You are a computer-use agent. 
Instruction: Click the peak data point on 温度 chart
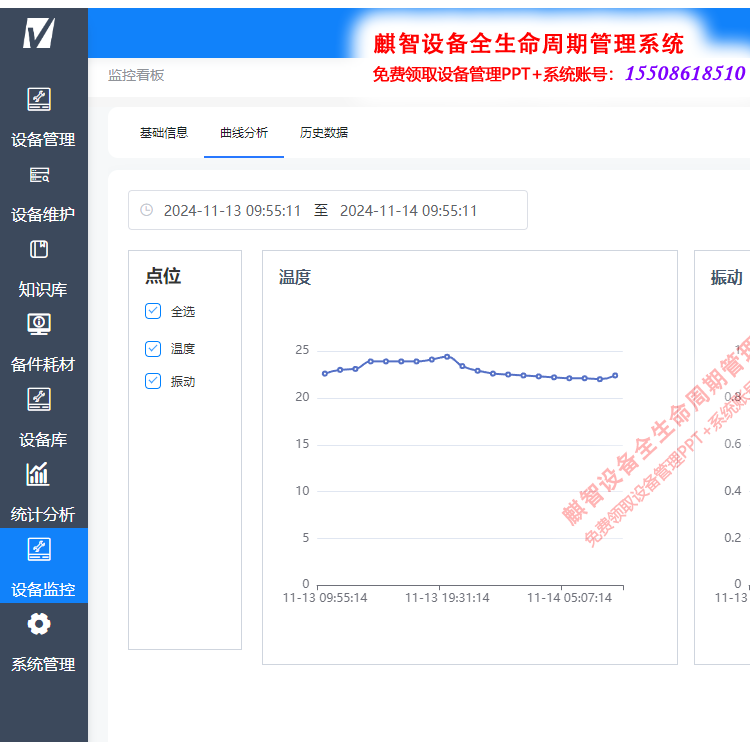(447, 356)
